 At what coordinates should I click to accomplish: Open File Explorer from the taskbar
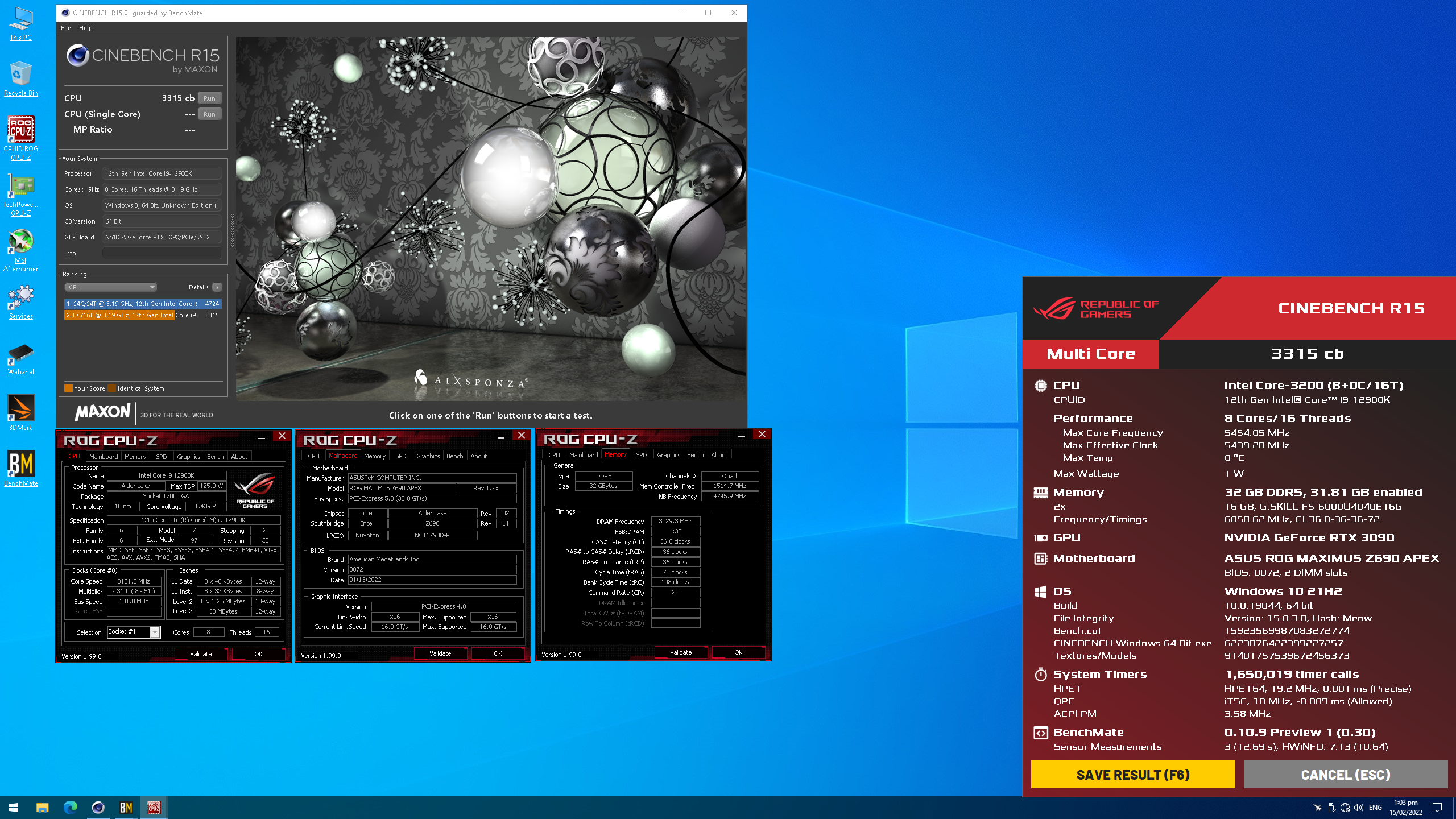(42, 808)
